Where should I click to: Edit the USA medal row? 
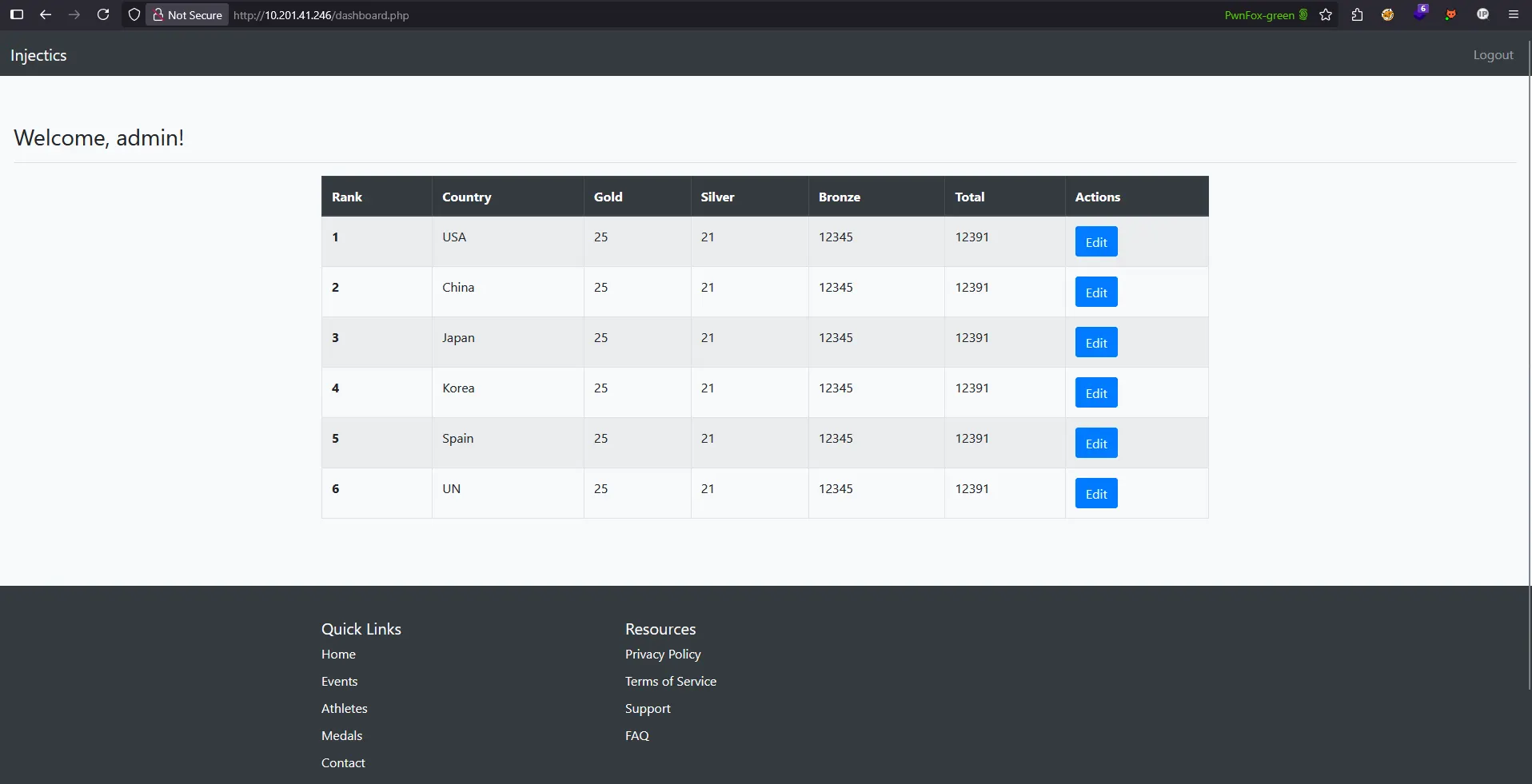tap(1095, 241)
